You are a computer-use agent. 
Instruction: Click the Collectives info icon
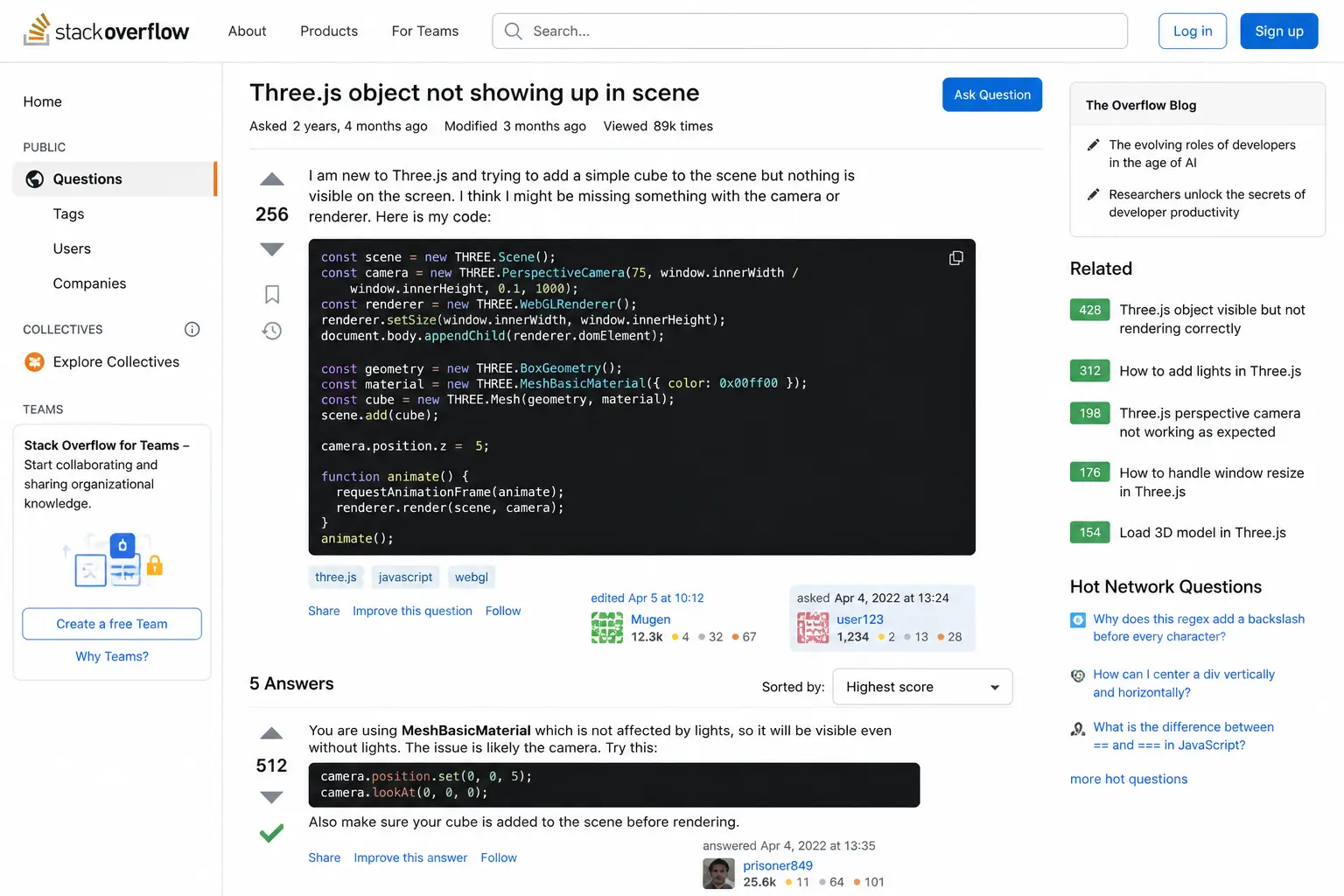pyautogui.click(x=192, y=329)
